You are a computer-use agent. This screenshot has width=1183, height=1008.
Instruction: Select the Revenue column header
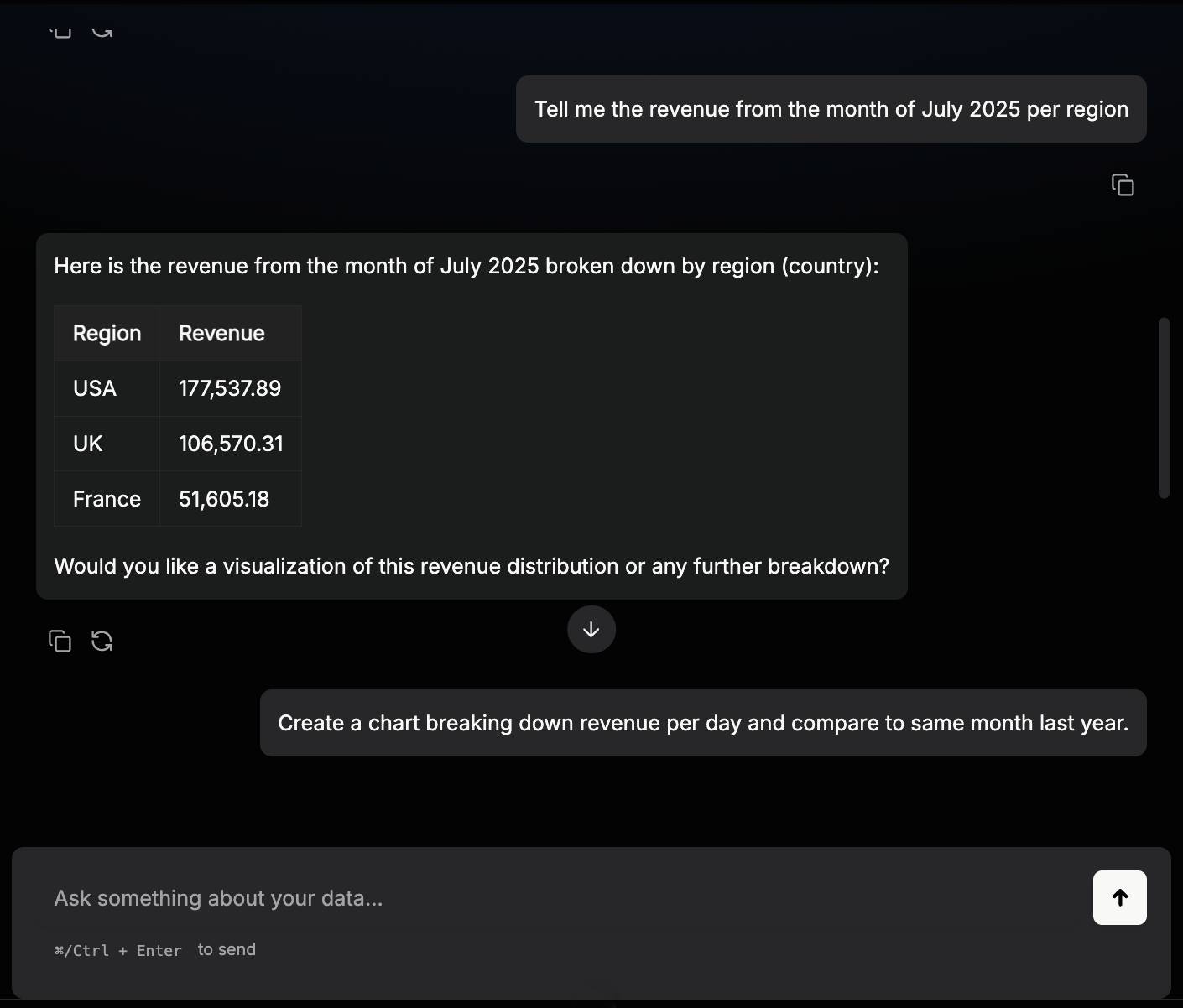coord(221,334)
